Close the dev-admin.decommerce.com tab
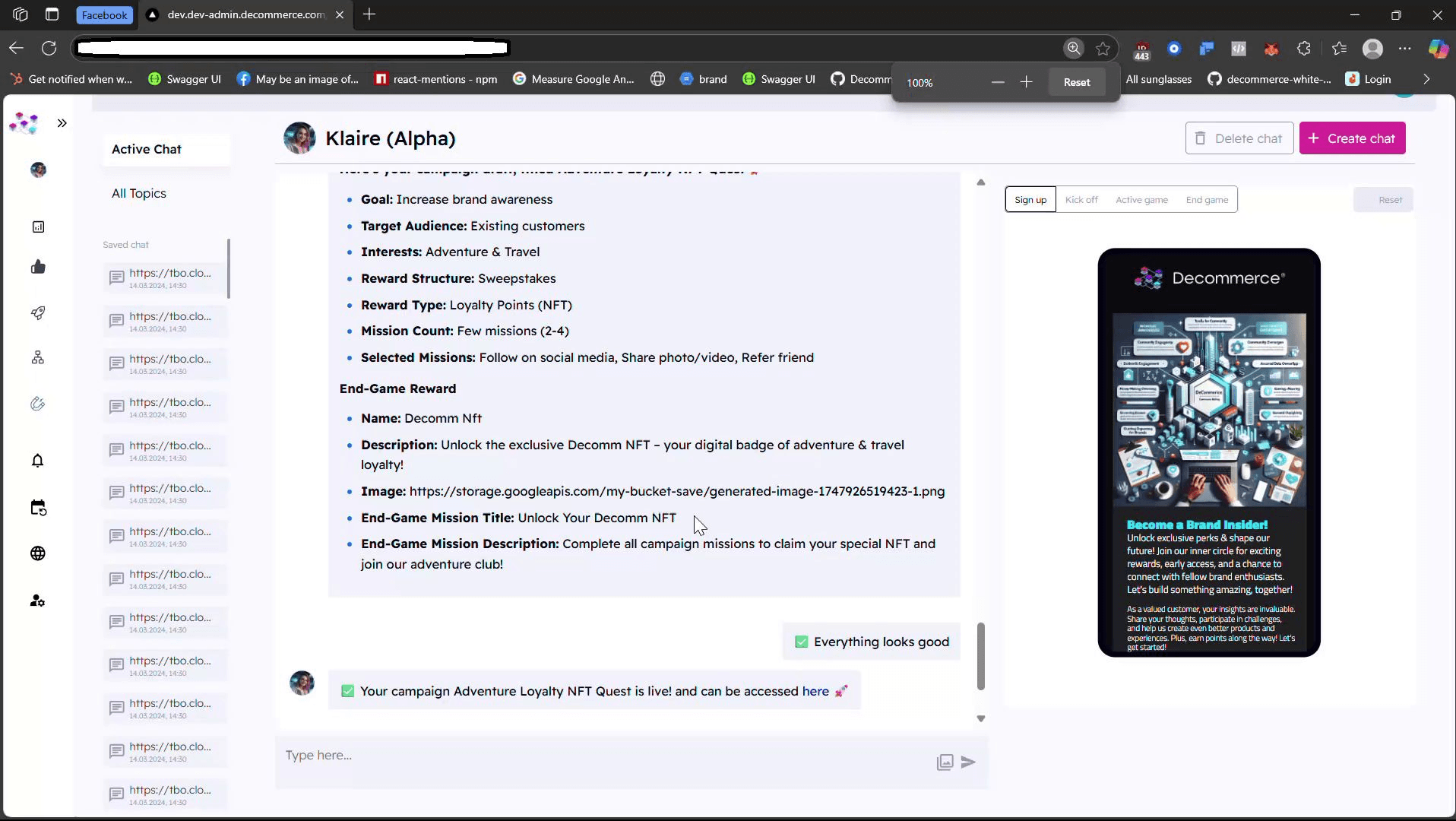The image size is (1456, 821). point(340,14)
